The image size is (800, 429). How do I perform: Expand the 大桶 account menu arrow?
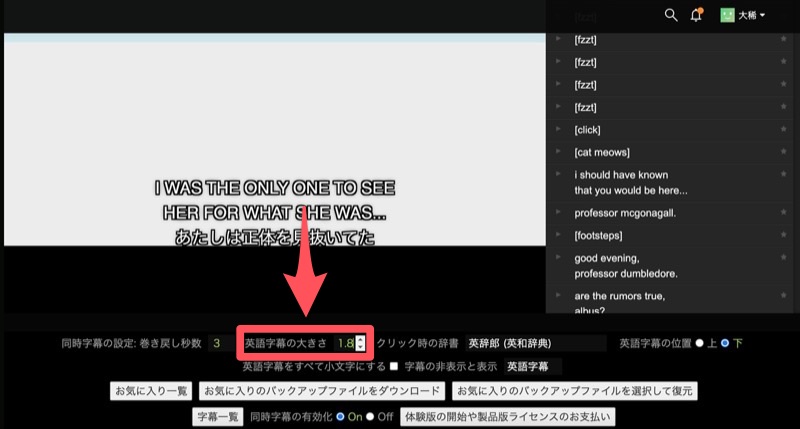click(763, 16)
